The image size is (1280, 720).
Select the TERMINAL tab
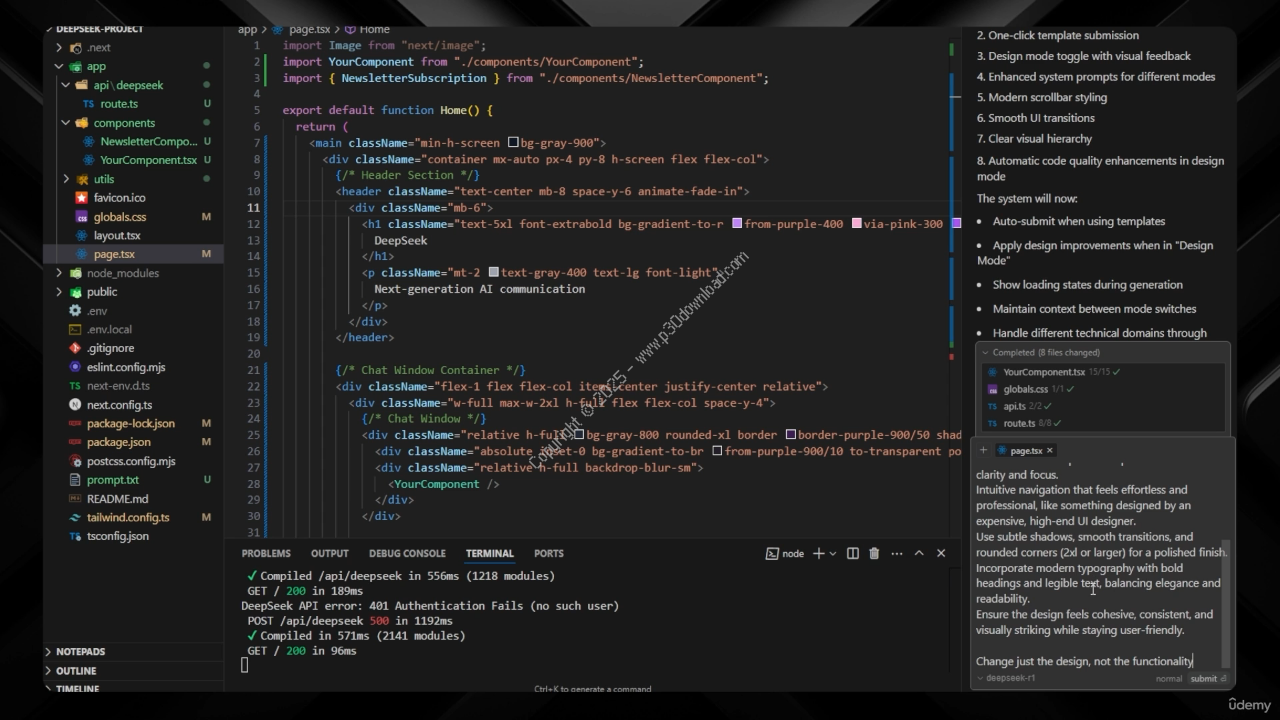click(489, 553)
